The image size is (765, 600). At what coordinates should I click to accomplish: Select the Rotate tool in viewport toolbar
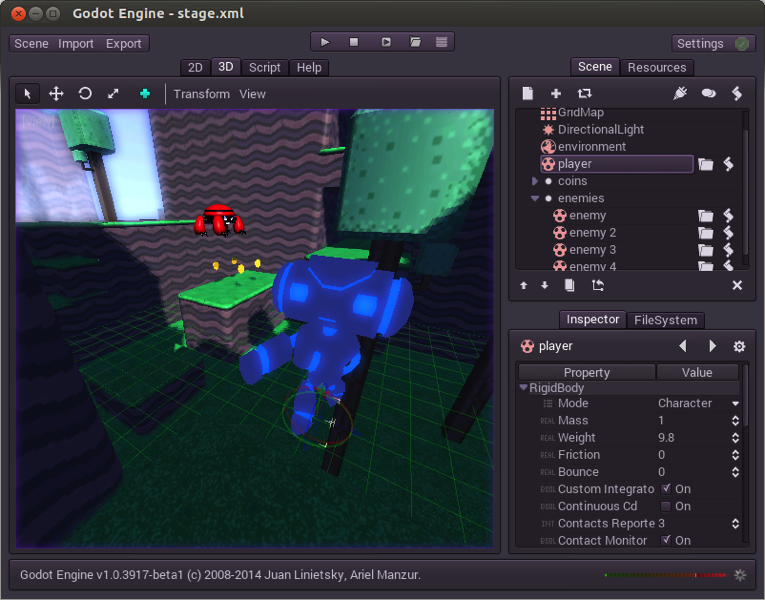click(85, 93)
